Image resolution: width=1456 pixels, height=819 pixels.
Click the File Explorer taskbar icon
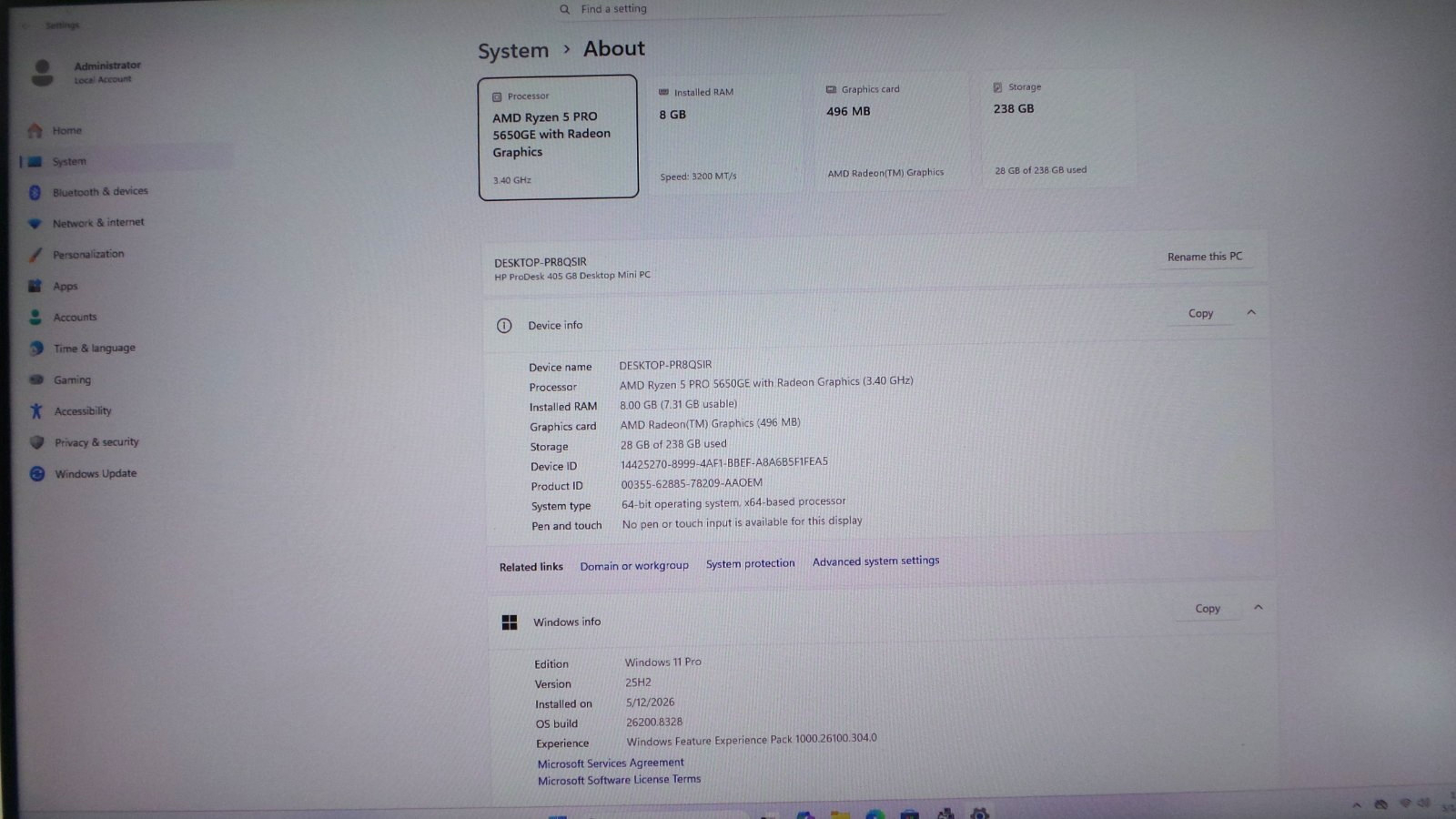tap(840, 814)
